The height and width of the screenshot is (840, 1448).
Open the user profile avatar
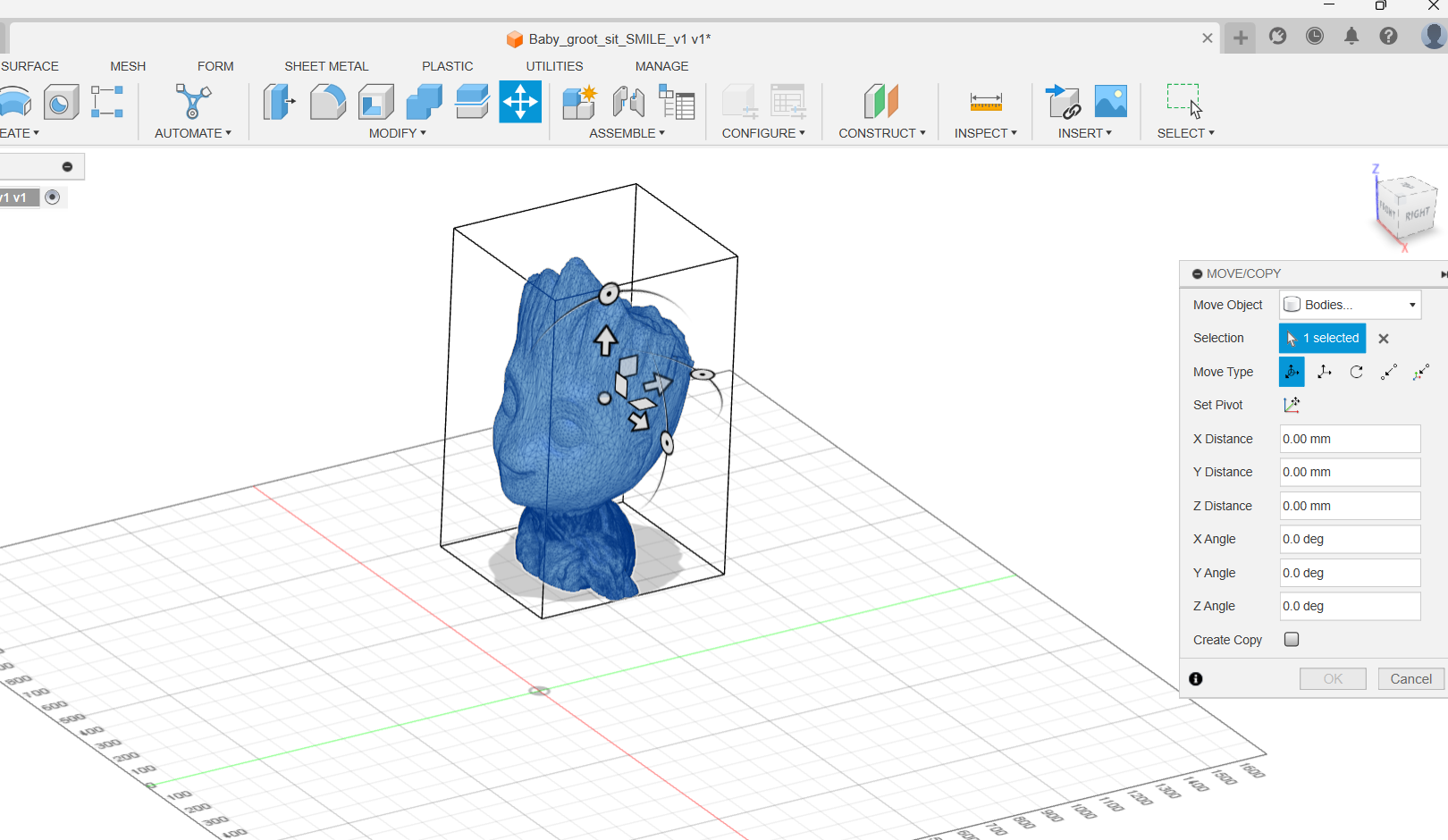(x=1434, y=36)
